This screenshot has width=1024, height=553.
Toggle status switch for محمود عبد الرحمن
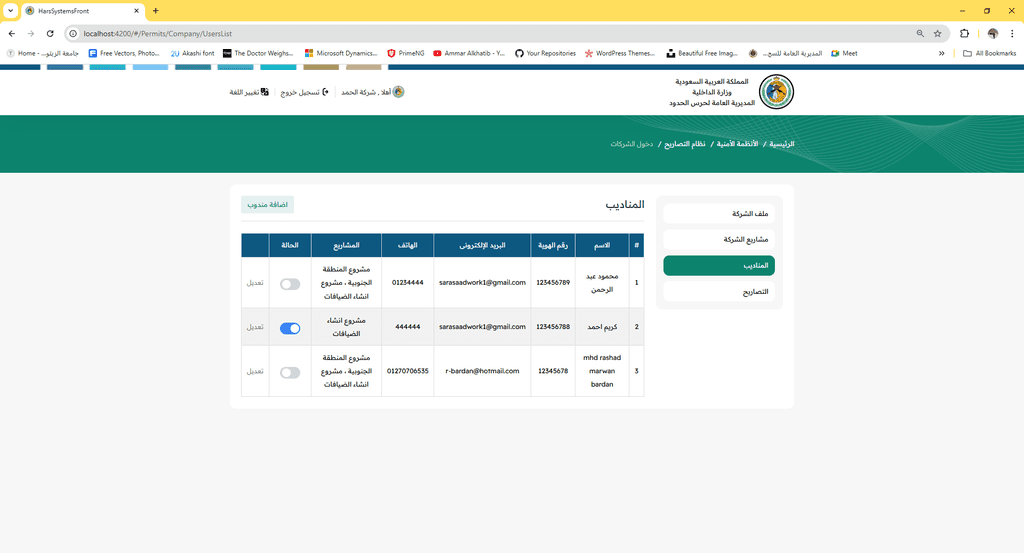coord(290,284)
